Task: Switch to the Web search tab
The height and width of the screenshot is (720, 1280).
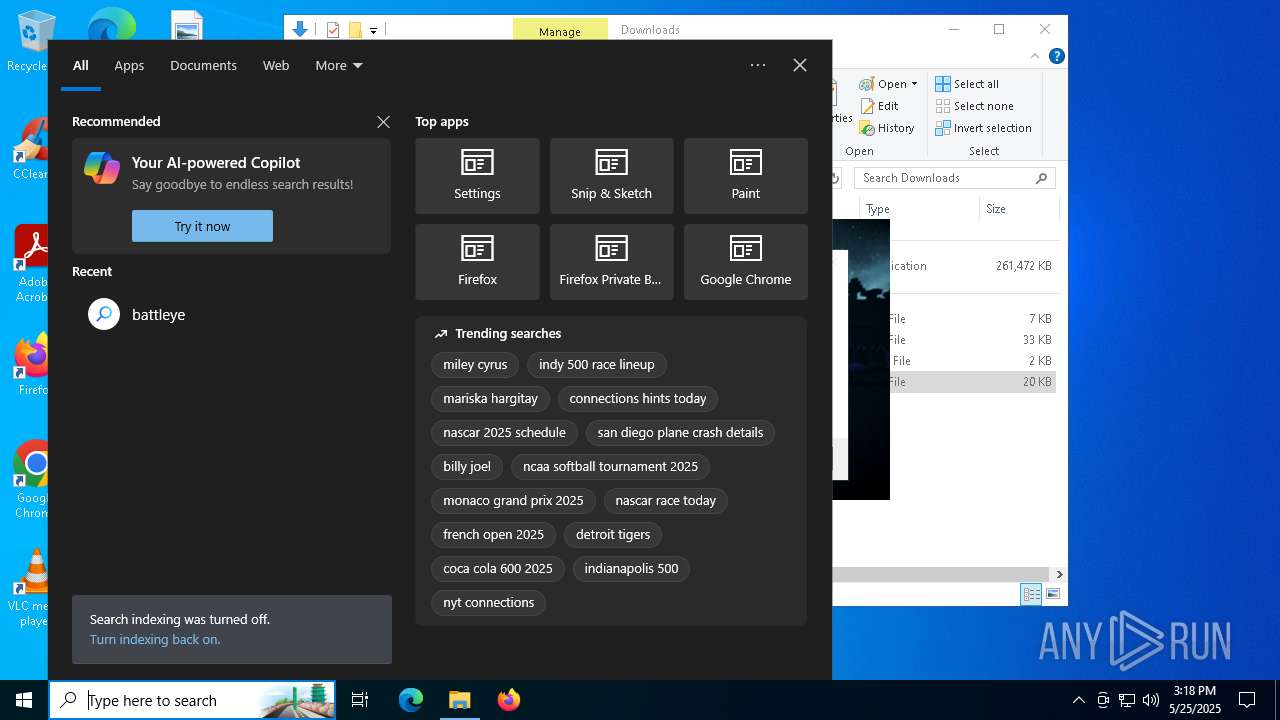Action: [276, 65]
